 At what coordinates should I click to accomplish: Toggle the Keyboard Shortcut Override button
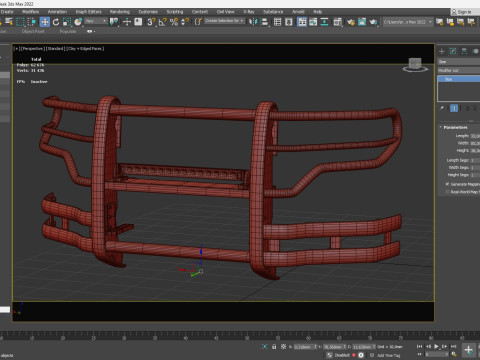click(x=138, y=22)
